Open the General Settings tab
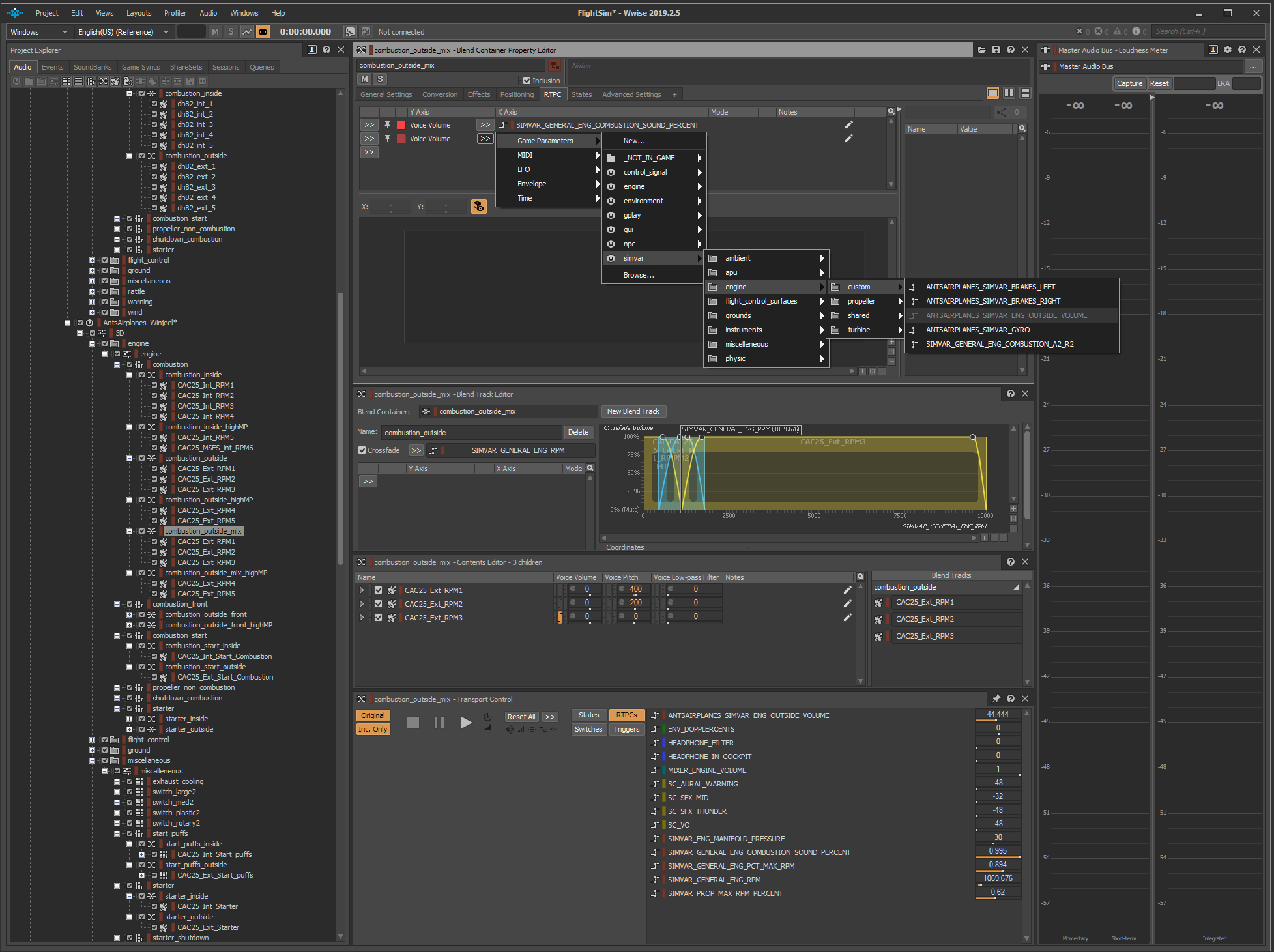 pyautogui.click(x=386, y=94)
